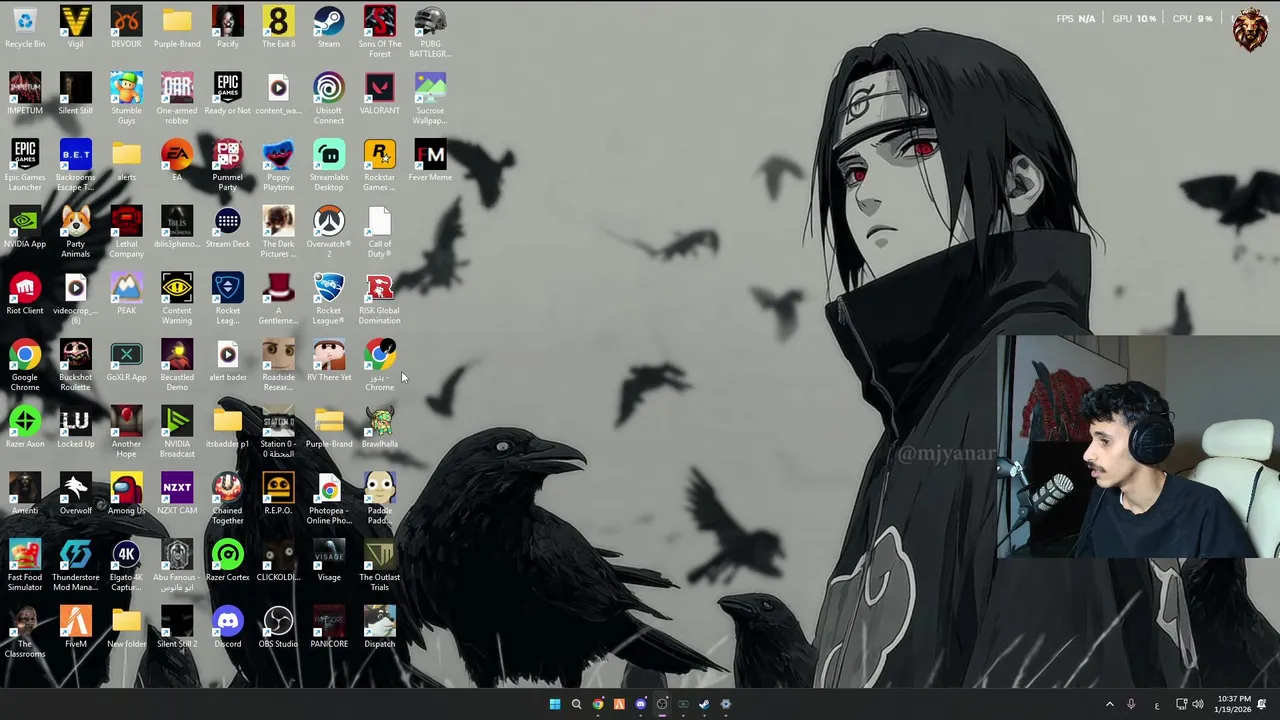Select the Ubisoft Connect desktop shortcut

328,98
